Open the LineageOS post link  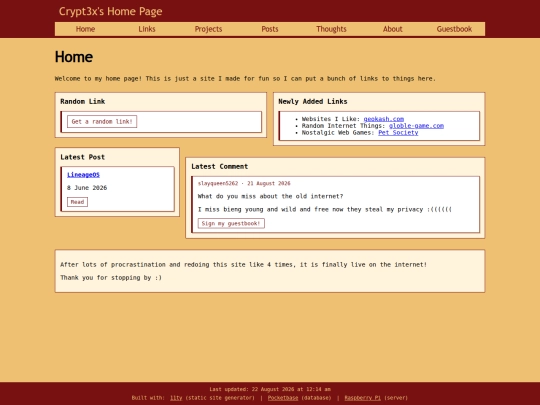coord(83,175)
